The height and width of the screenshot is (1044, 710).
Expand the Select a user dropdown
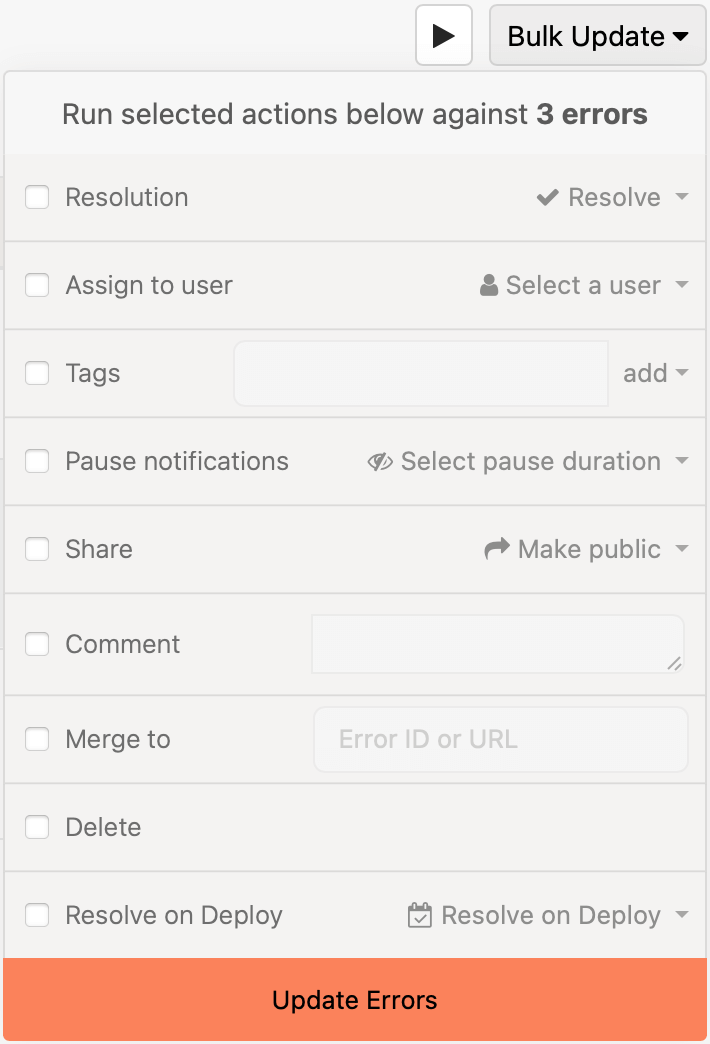click(583, 285)
